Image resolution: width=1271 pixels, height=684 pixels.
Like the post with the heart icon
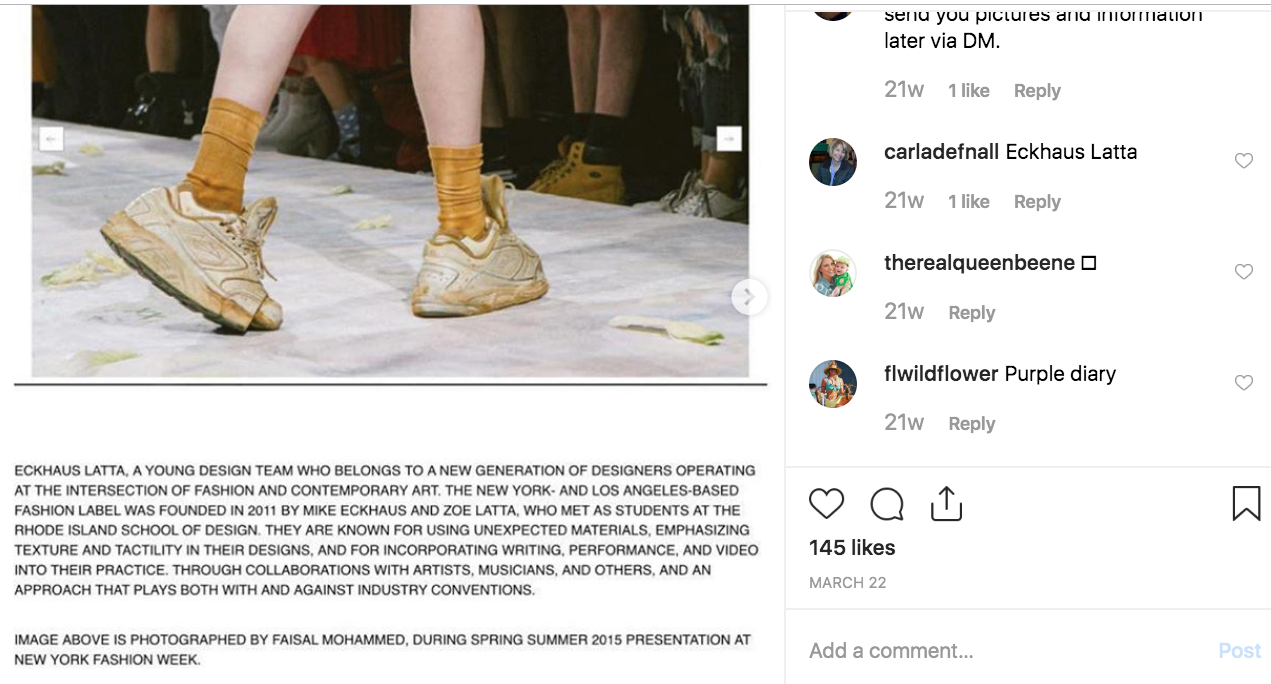[826, 503]
